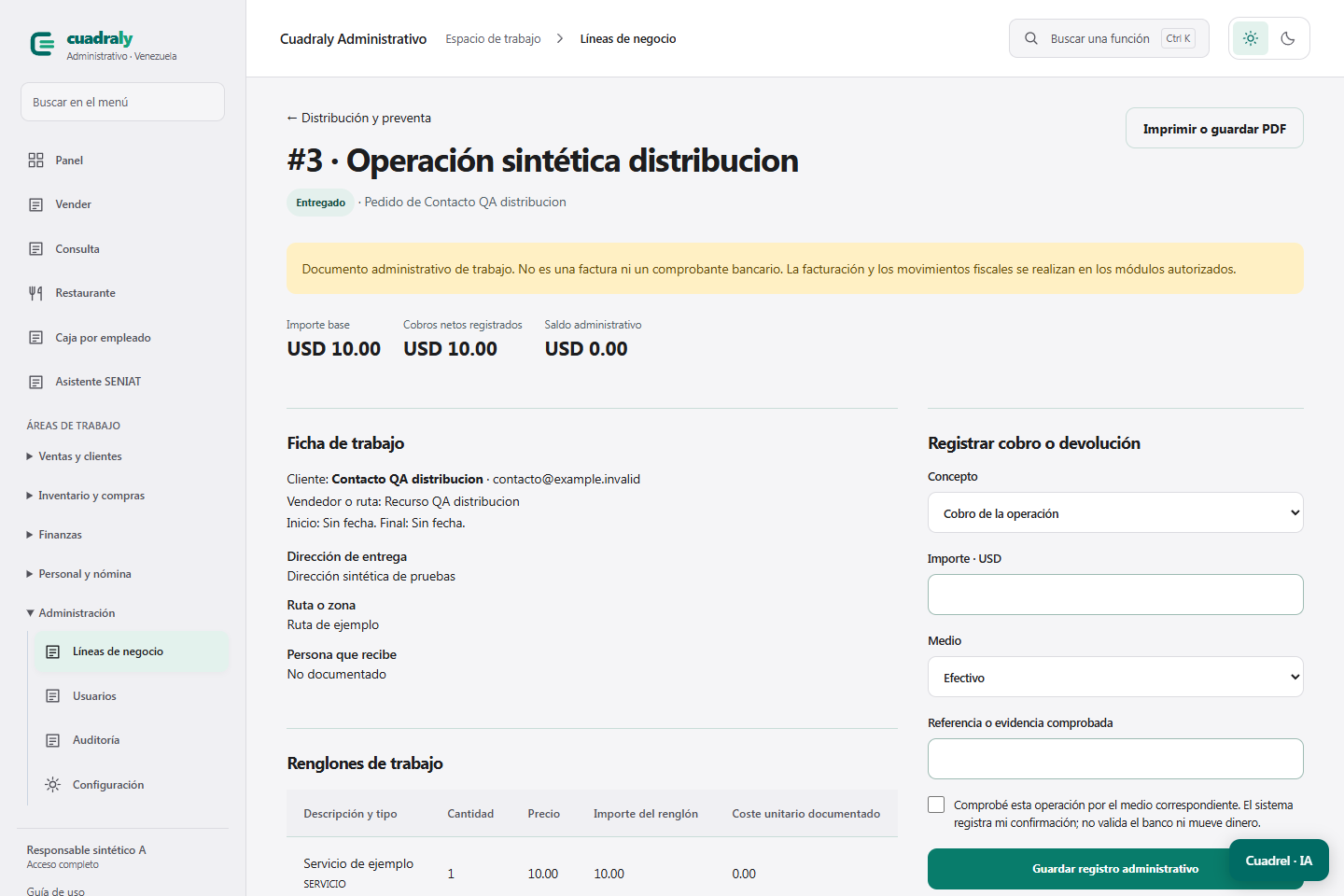
Task: Collapse Administración section
Action: [71, 613]
